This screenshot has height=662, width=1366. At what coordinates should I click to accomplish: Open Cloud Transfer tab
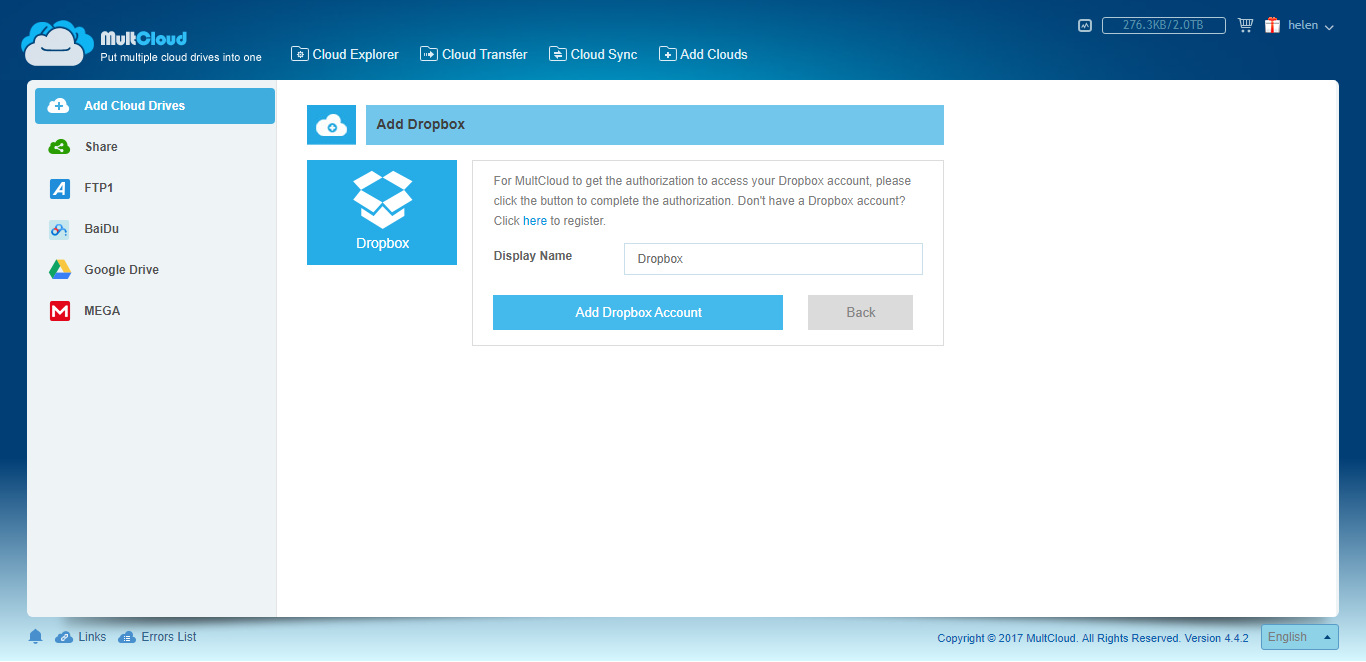pyautogui.click(x=474, y=54)
